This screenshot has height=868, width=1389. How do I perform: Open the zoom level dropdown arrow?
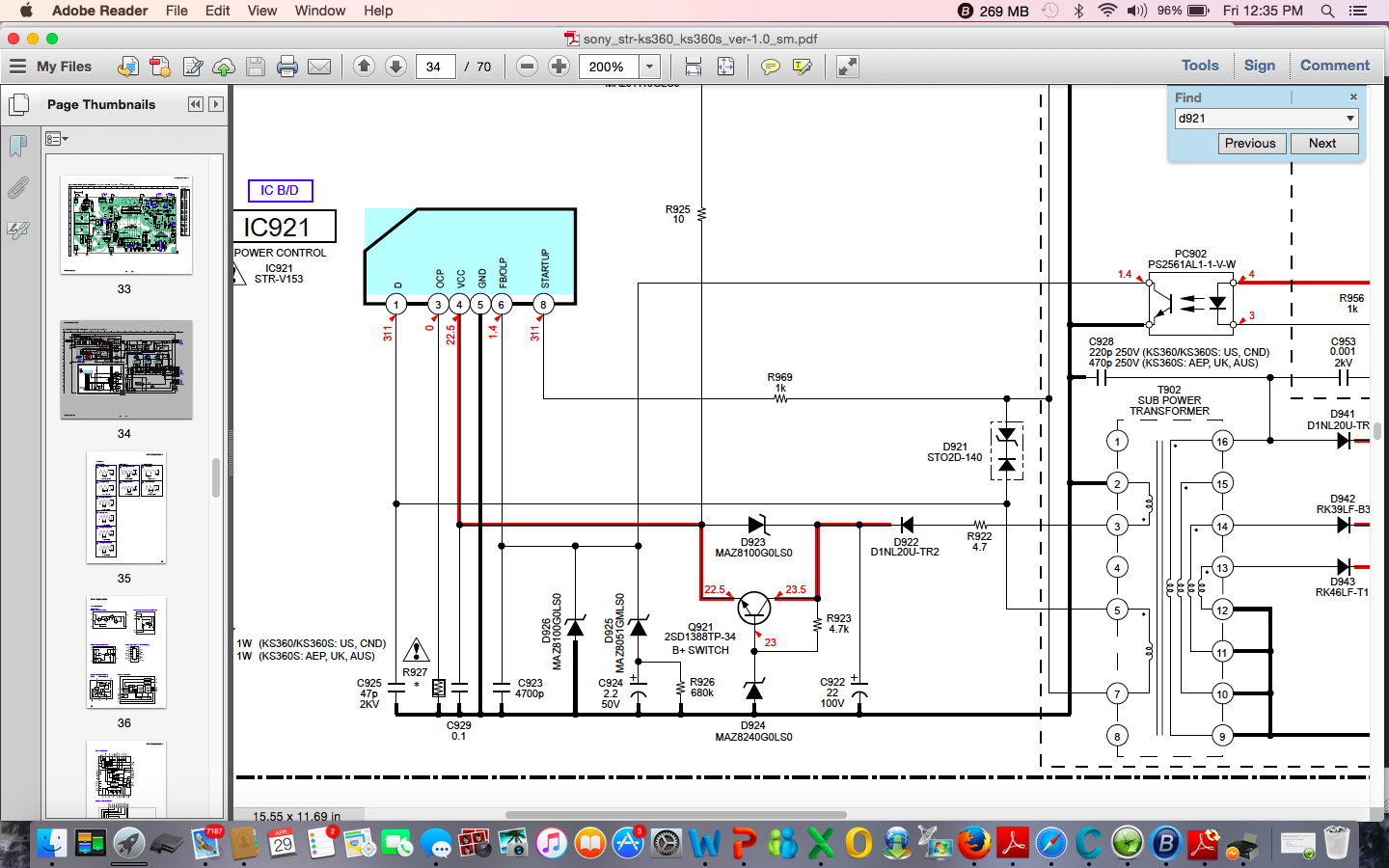[650, 67]
